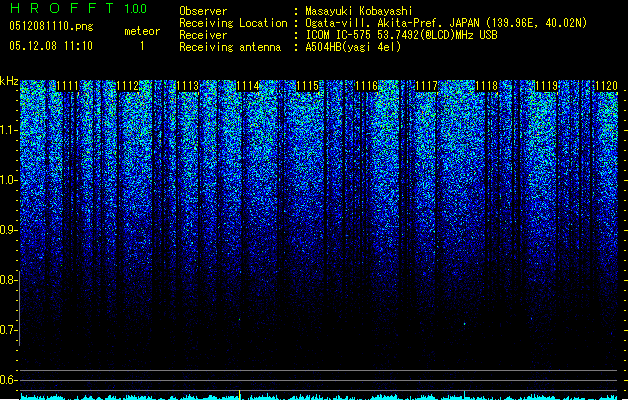Click the meteor count value 1
629x400 pixels.
[142, 46]
